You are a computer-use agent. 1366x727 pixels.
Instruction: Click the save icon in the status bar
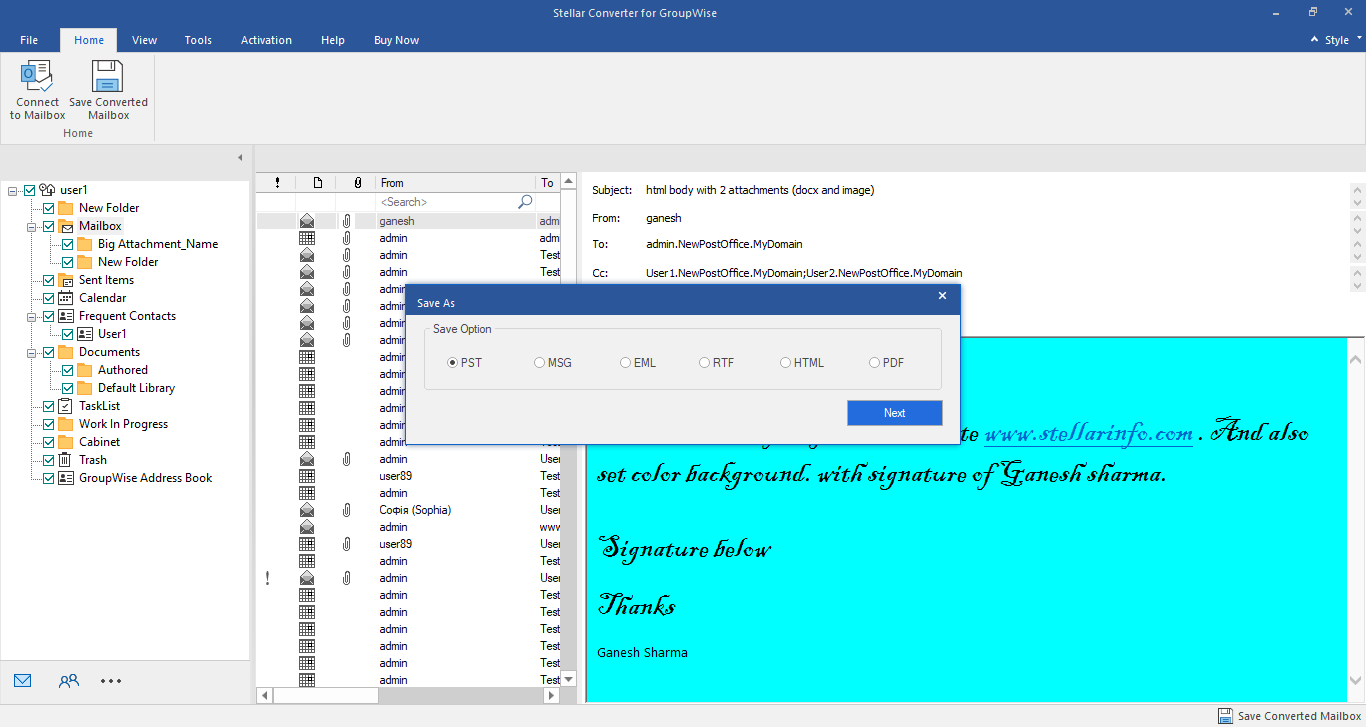tap(1225, 716)
